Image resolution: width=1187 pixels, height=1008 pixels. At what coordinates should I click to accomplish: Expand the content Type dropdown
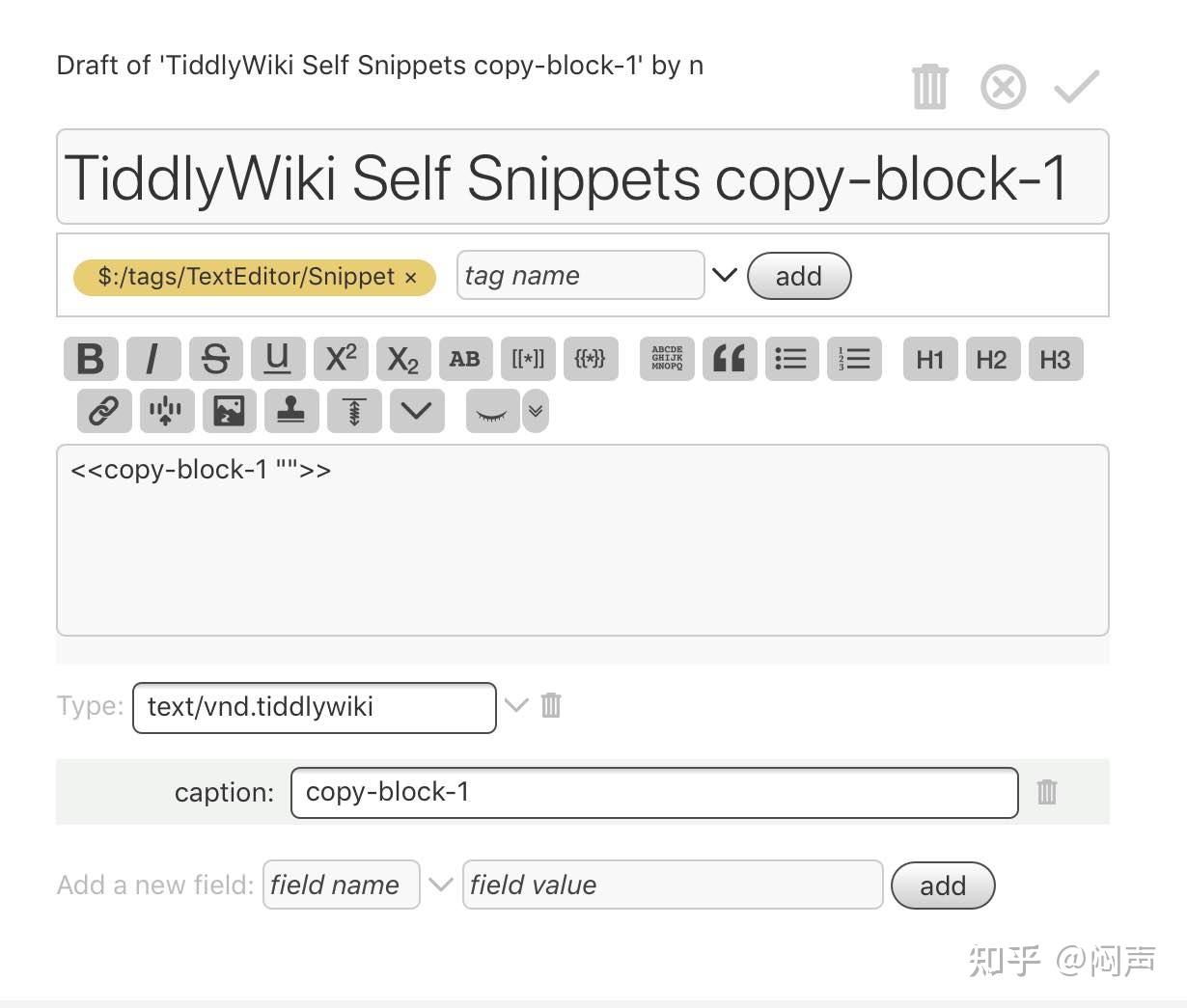point(516,705)
